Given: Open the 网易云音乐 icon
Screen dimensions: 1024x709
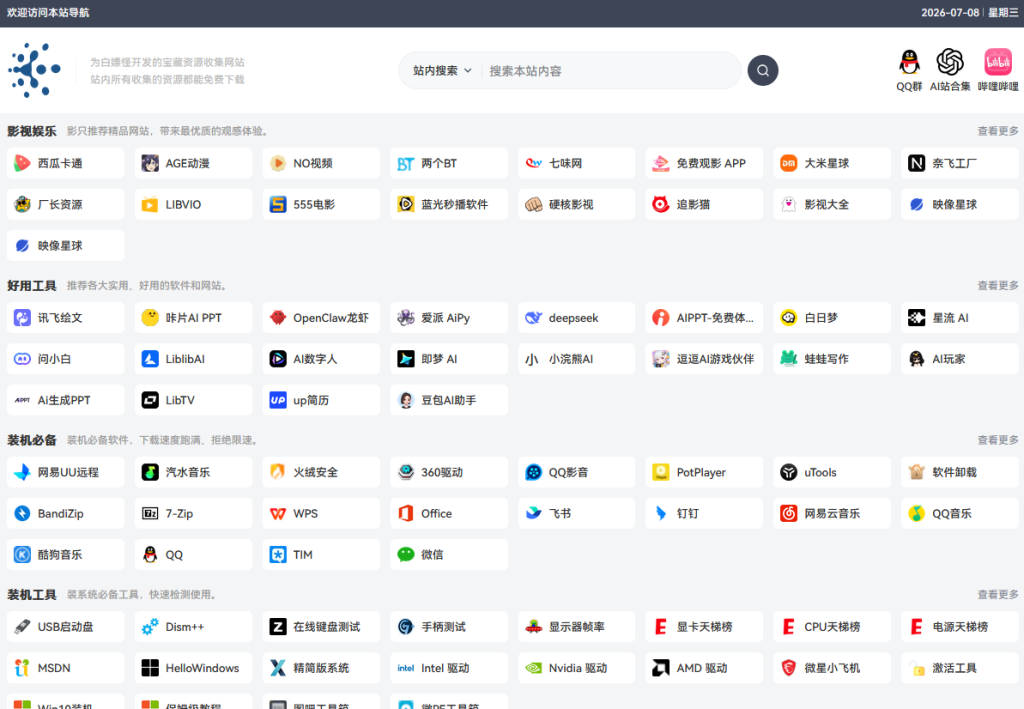Looking at the screenshot, I should (x=789, y=514).
